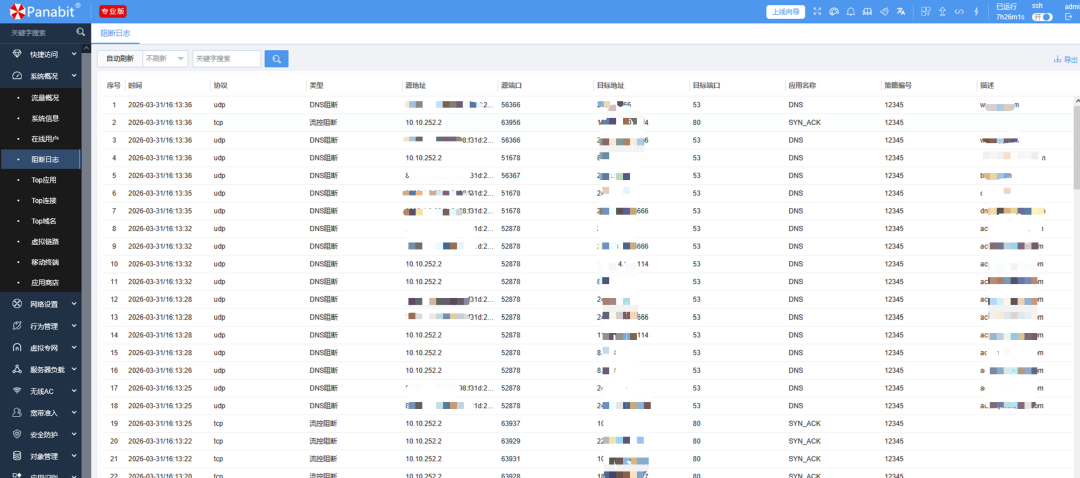Image resolution: width=1080 pixels, height=478 pixels.
Task: Click the logout icon under admin
Action: click(1068, 17)
